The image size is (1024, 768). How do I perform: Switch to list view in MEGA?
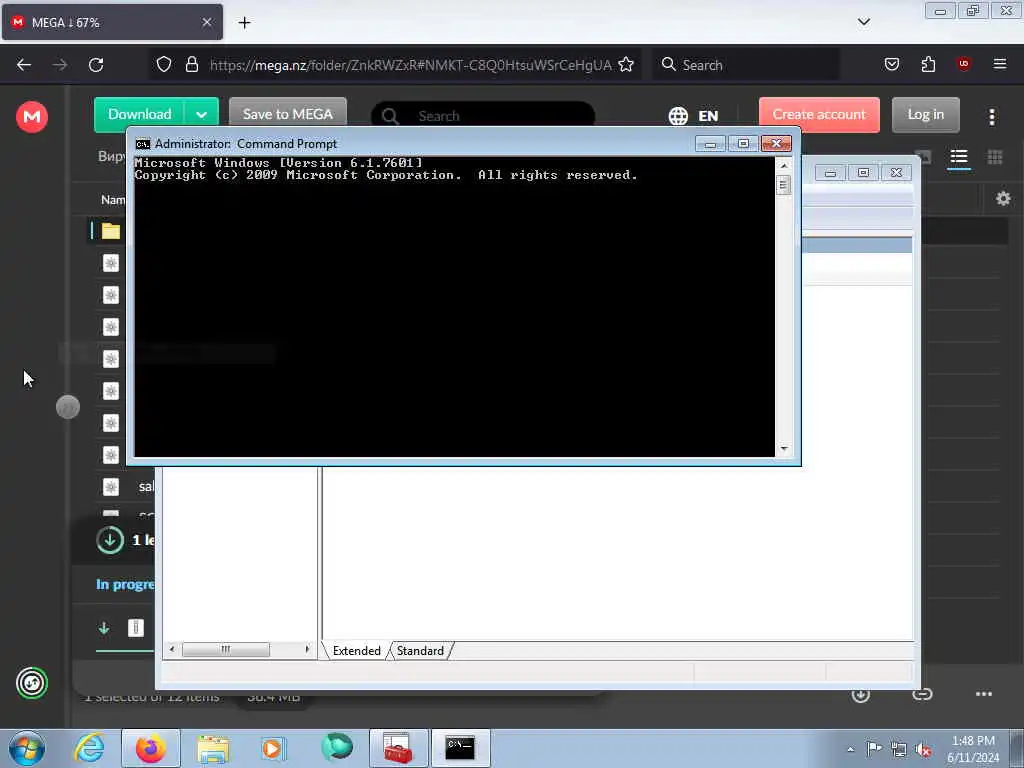[x=959, y=157]
